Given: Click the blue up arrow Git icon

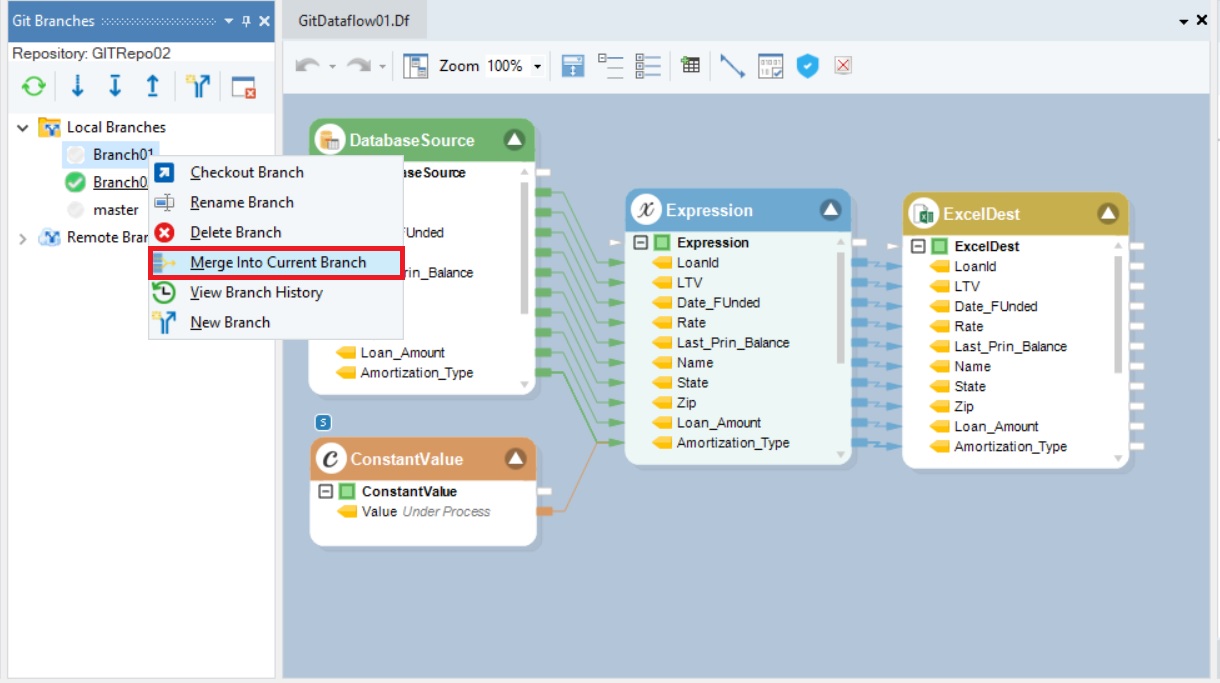Looking at the screenshot, I should coord(152,87).
